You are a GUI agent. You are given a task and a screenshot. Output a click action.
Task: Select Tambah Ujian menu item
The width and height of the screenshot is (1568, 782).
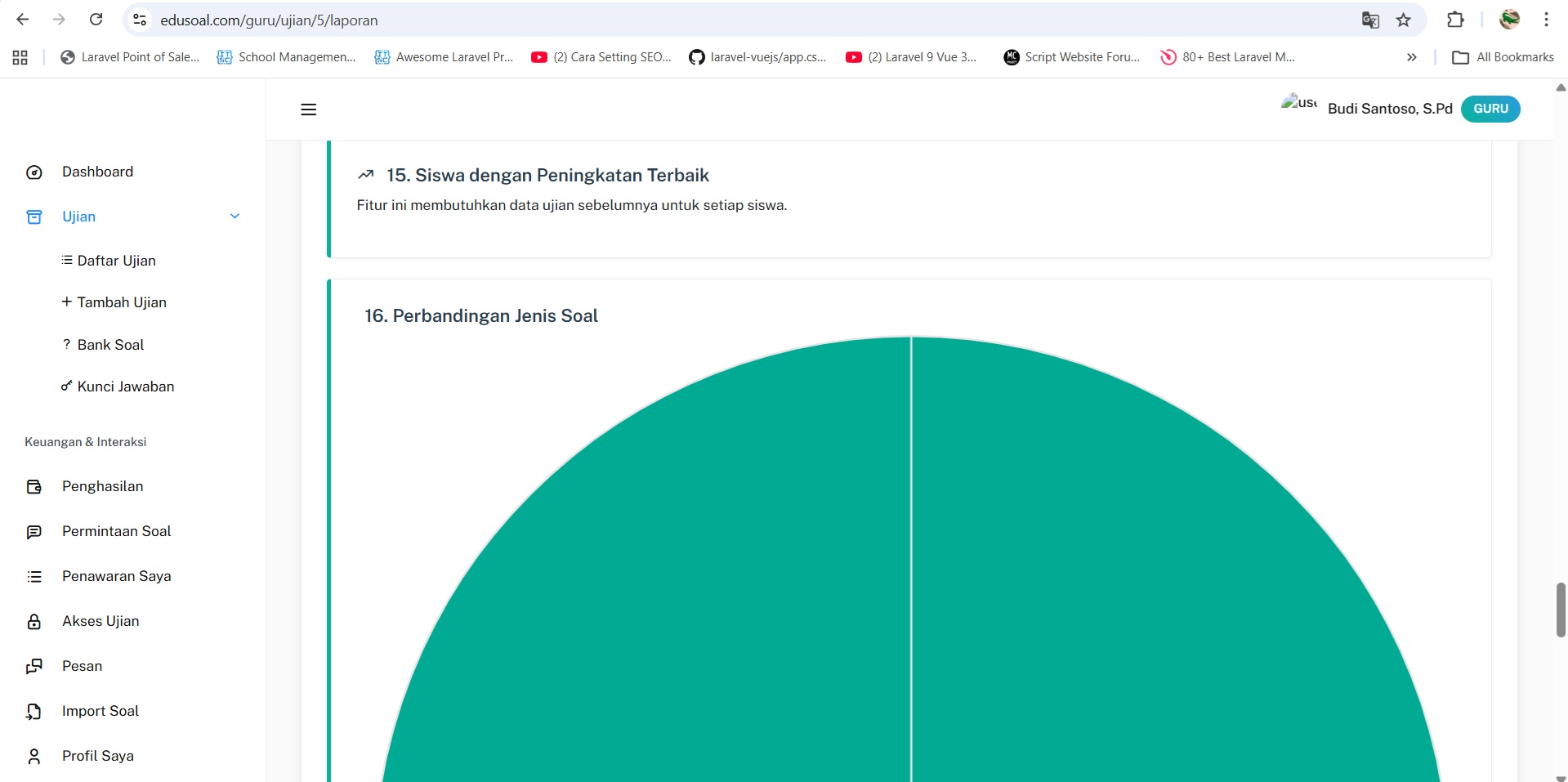pos(121,302)
